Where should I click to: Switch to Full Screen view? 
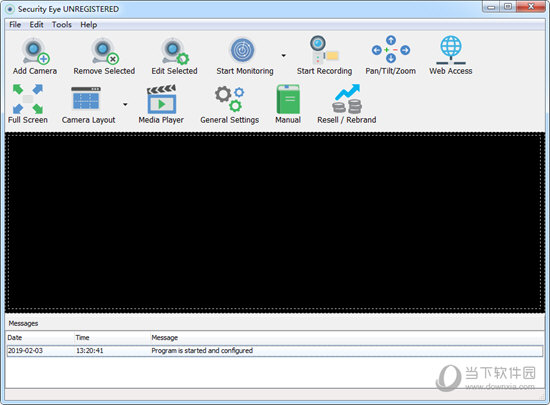[28, 104]
